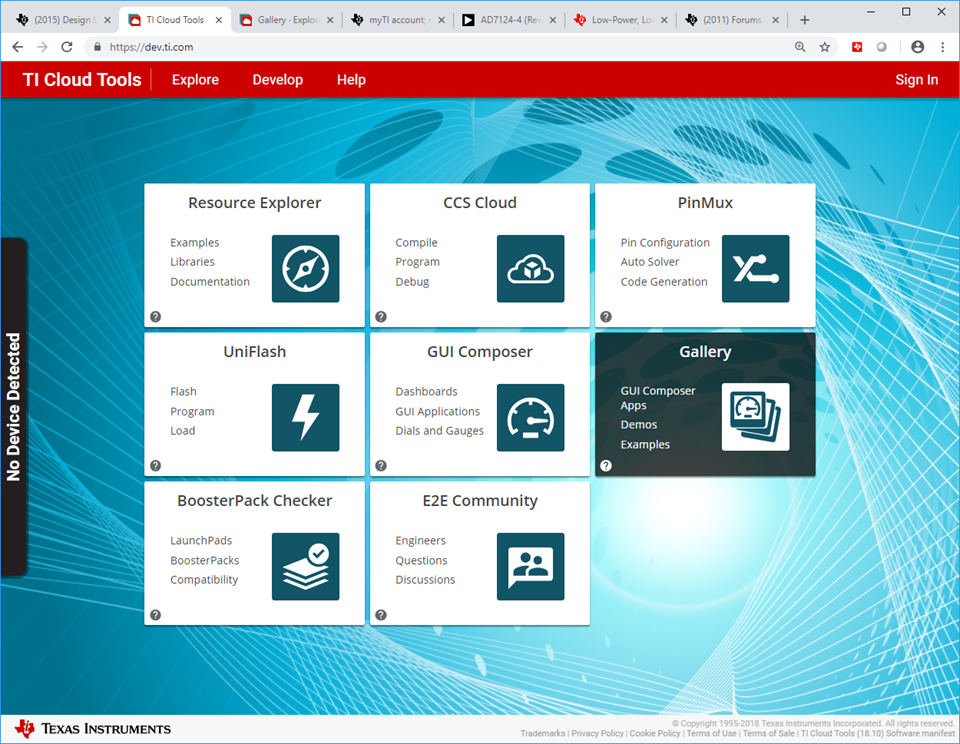Open PinMux via the pin configuration icon
The image size is (960, 744).
(755, 269)
